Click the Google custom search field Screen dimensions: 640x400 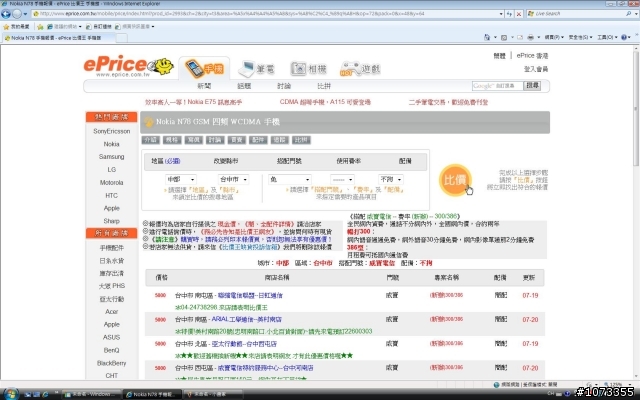pyautogui.click(x=497, y=86)
